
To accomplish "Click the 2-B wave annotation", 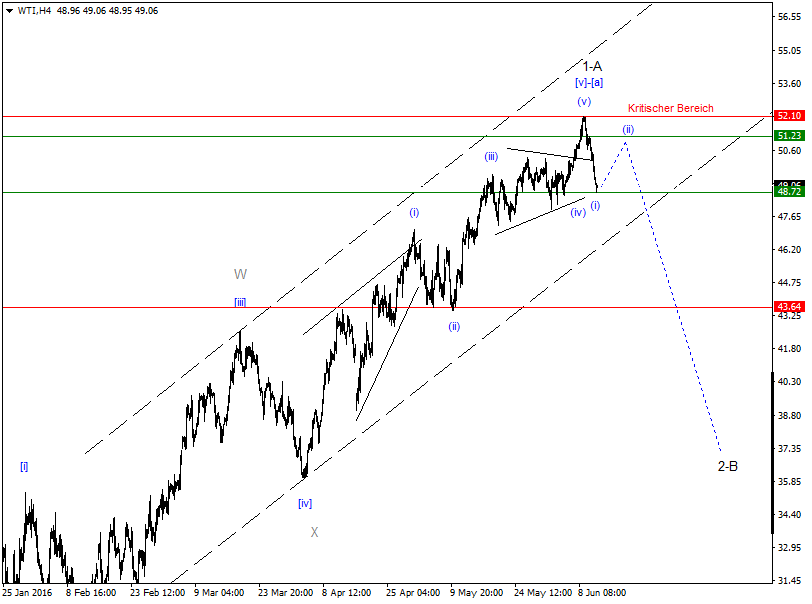I will point(729,464).
